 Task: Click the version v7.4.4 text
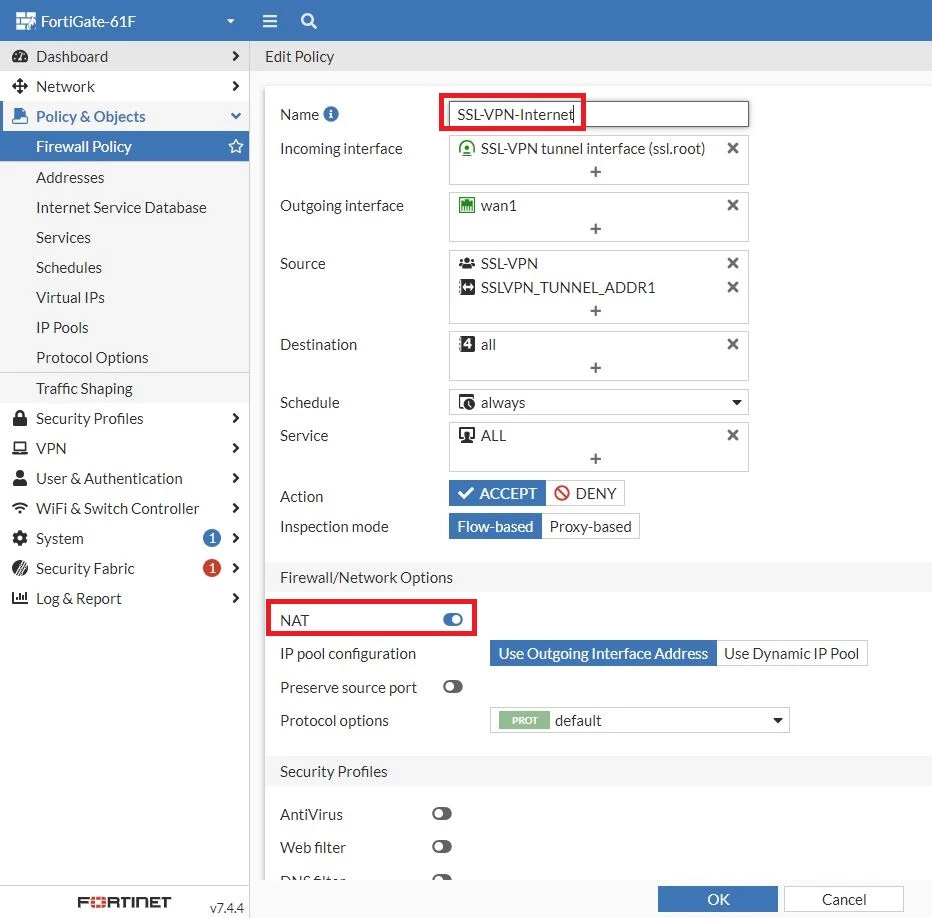(x=226, y=908)
